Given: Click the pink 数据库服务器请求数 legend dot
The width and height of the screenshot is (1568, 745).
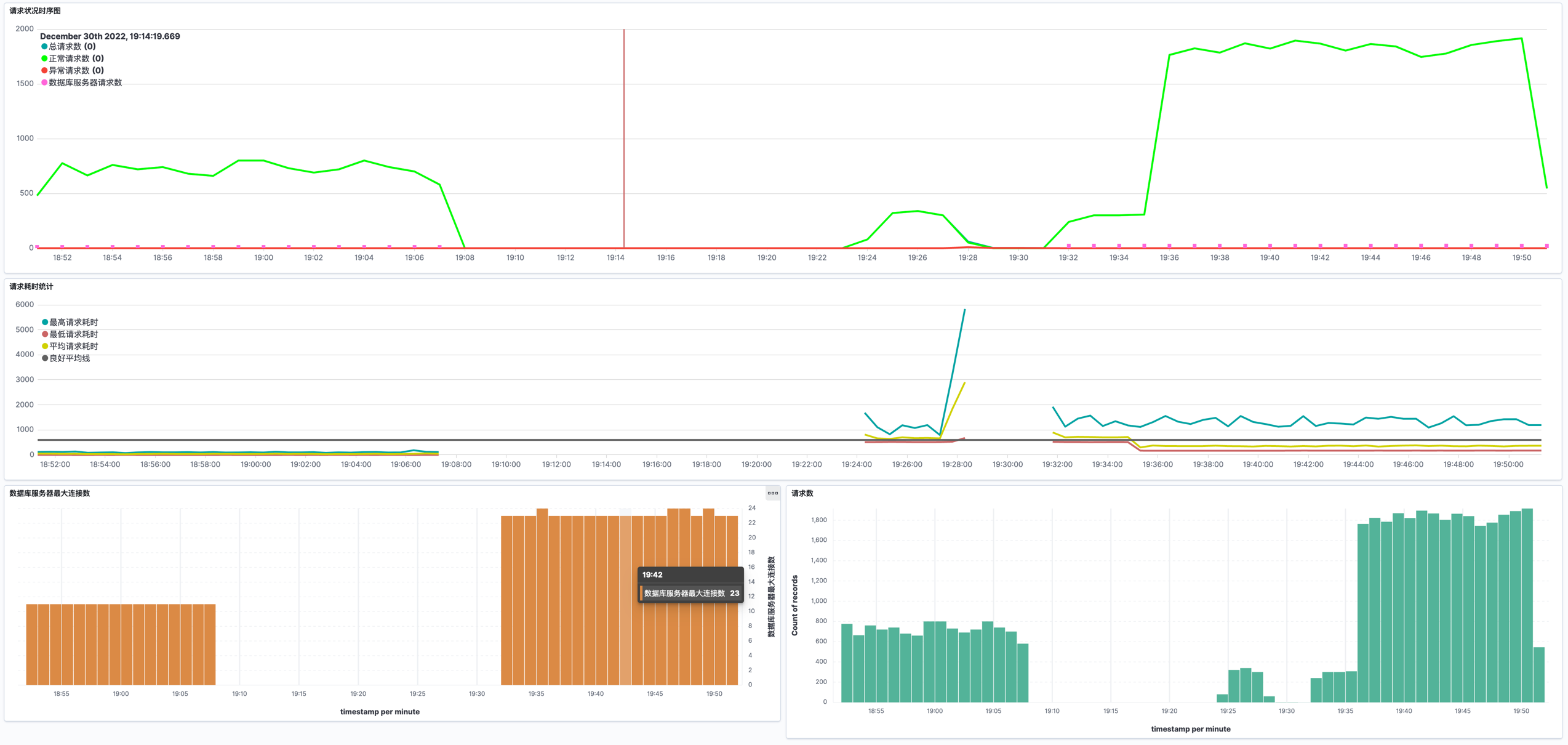Looking at the screenshot, I should [44, 83].
